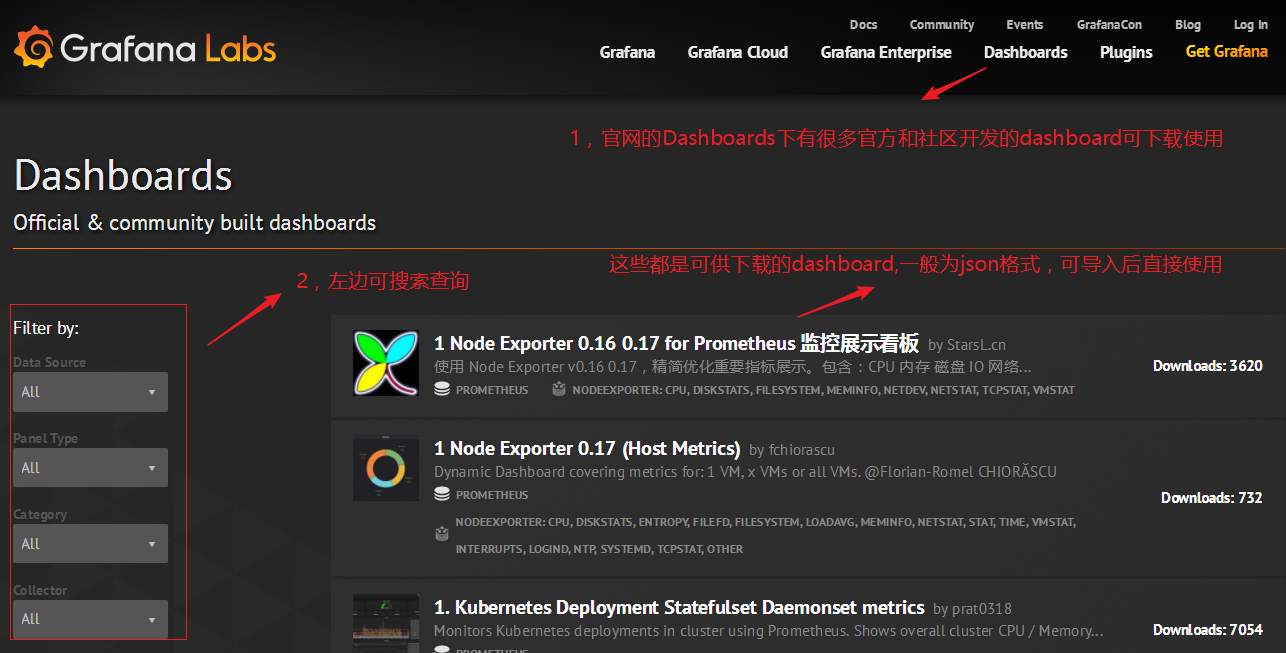Click the collector icon beside NODEEXPORTER: CPU, DISKSTATS, ENTROPY
1286x653 pixels.
(x=442, y=535)
